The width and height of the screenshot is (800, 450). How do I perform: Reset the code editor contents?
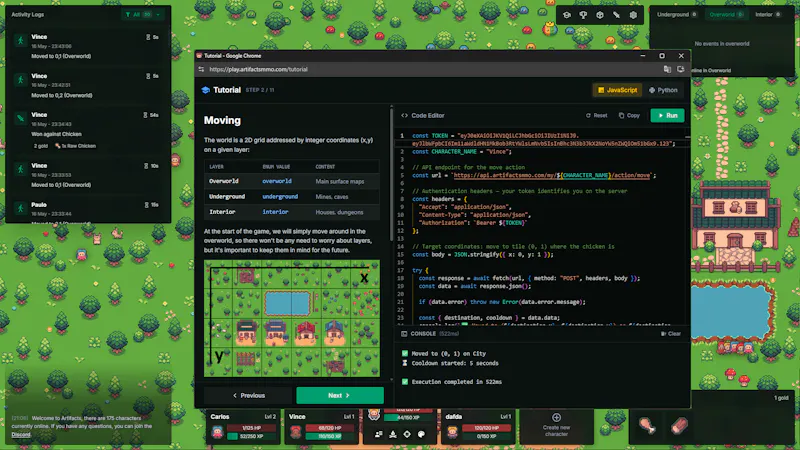(596, 116)
